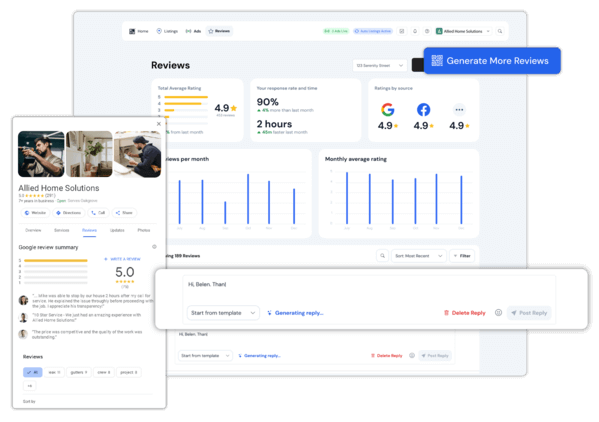Click background Generating reply link

(x=259, y=356)
